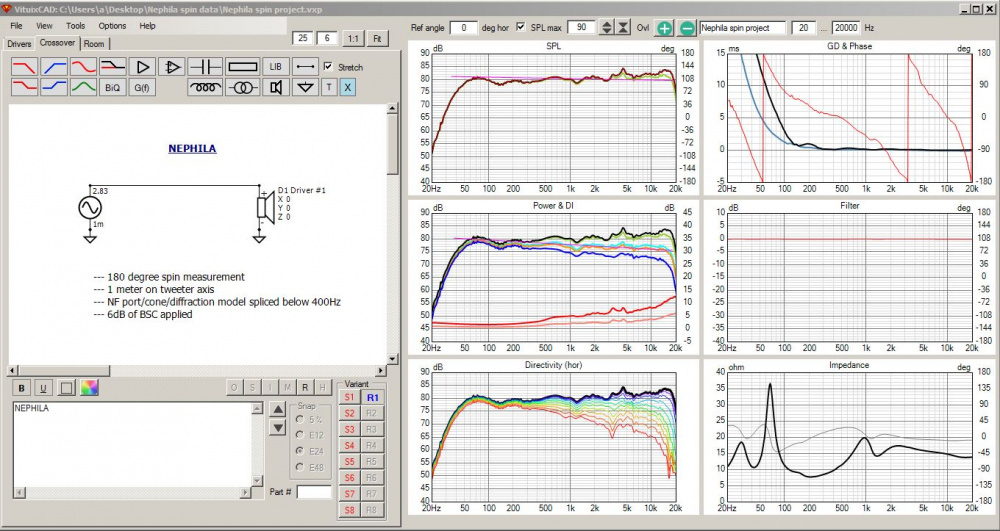Add the green band-pass filter block
1000x531 pixels.
tap(83, 87)
